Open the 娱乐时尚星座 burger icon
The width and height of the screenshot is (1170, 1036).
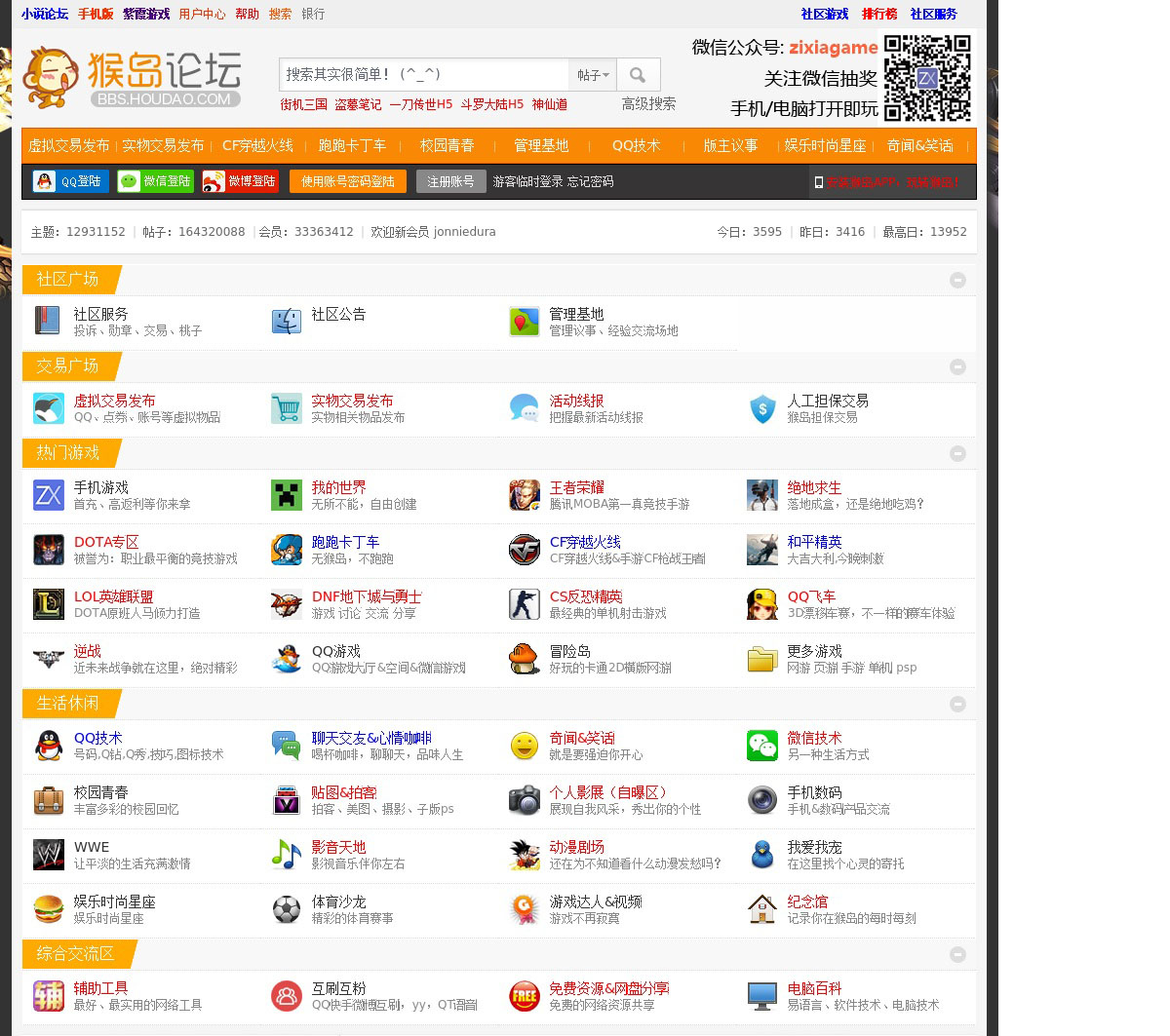49,909
